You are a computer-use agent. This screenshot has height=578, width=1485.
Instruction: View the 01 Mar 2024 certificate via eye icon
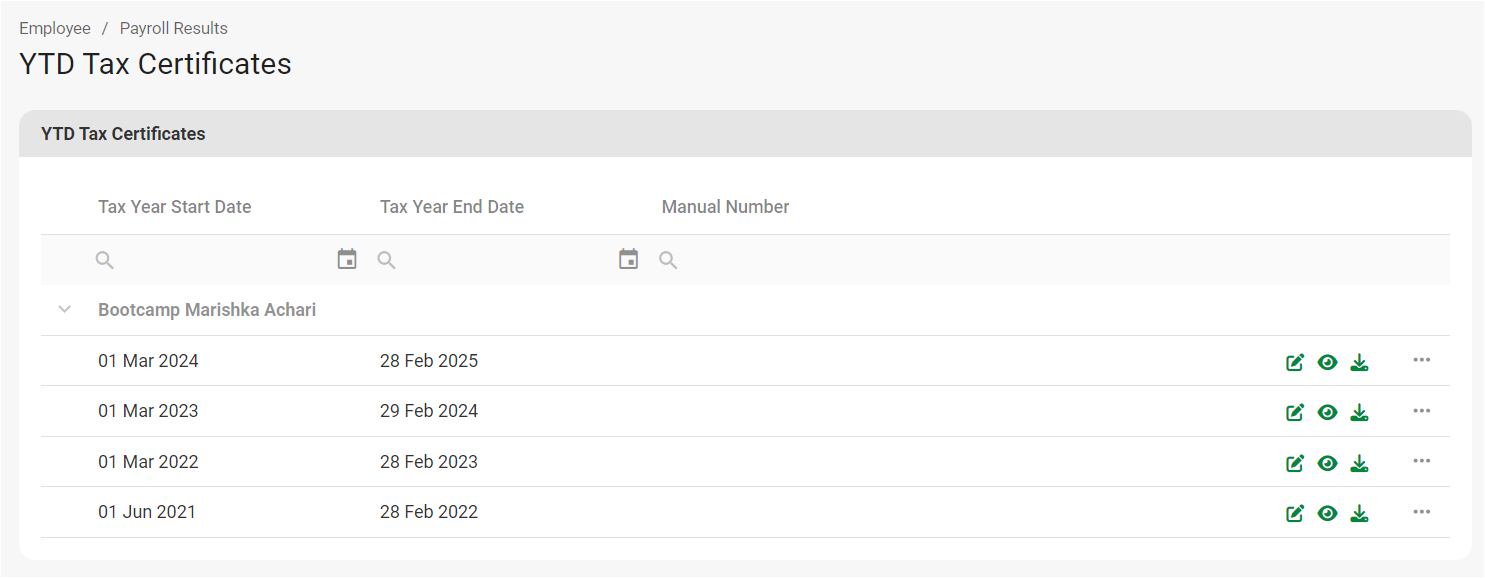tap(1327, 362)
